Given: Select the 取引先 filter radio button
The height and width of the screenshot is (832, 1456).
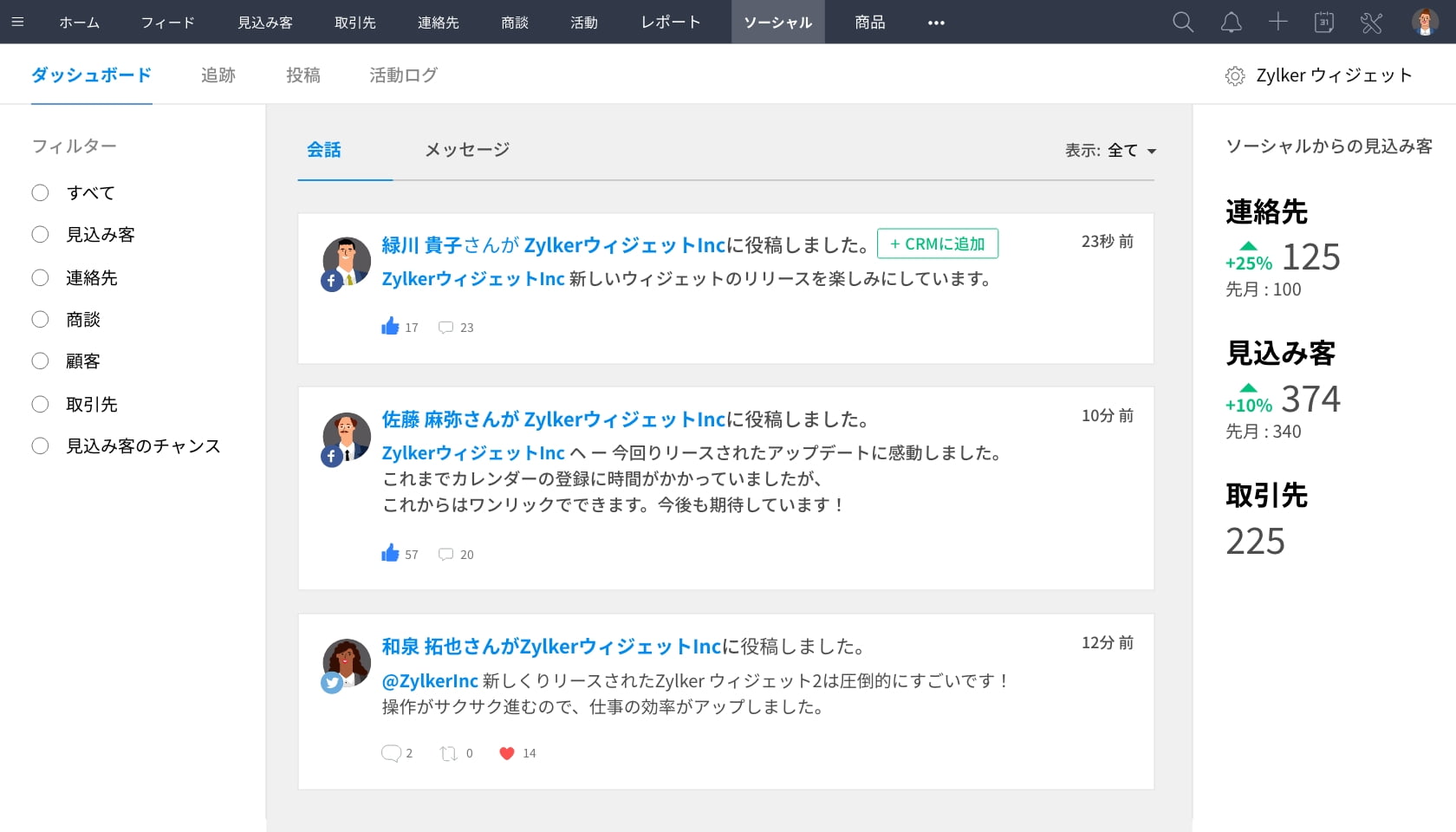Looking at the screenshot, I should [x=40, y=404].
